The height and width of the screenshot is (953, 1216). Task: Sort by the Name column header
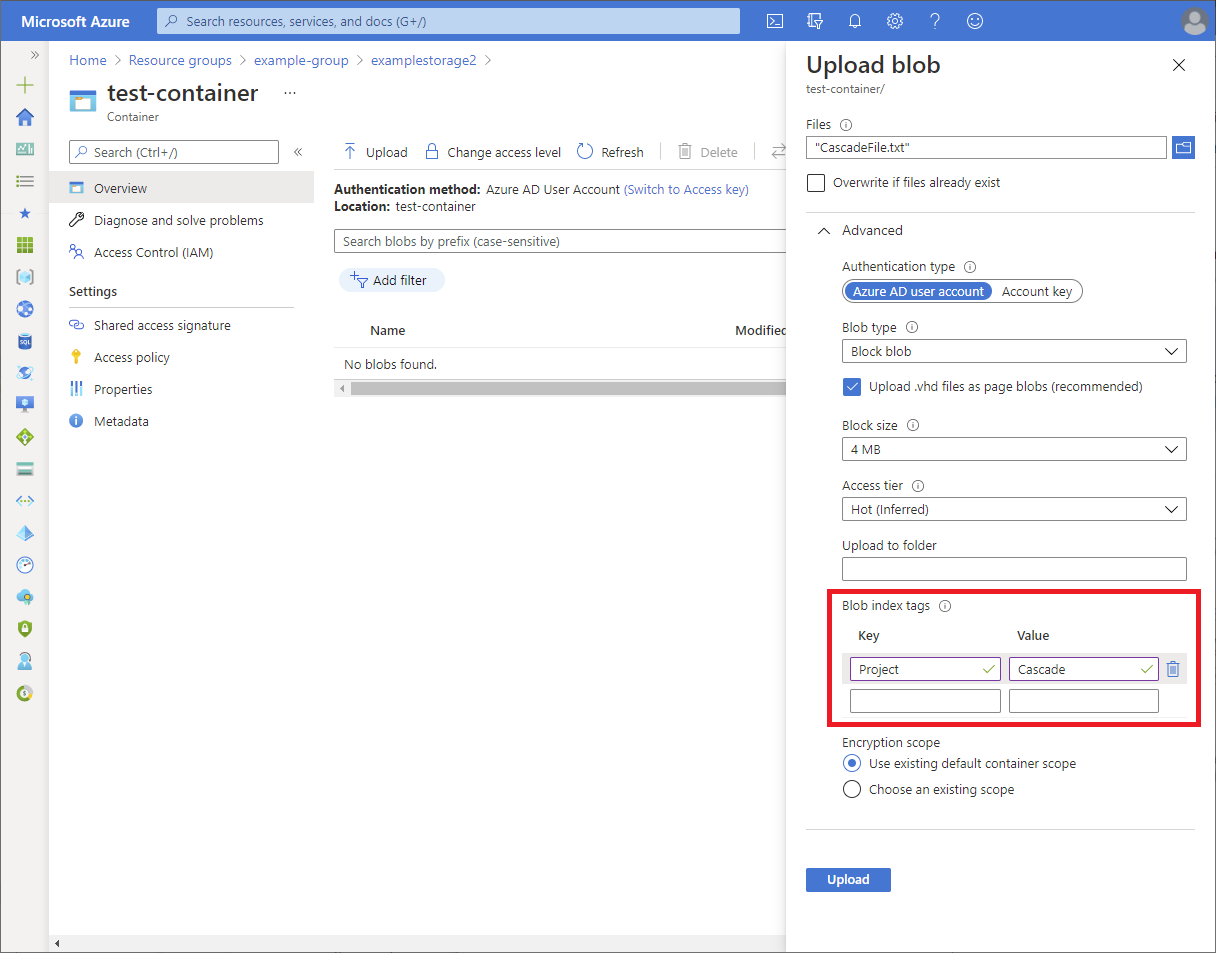[388, 331]
